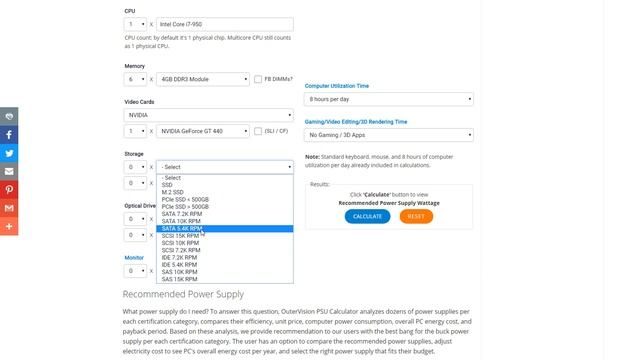Click the blue CALCULATE button

click(367, 216)
